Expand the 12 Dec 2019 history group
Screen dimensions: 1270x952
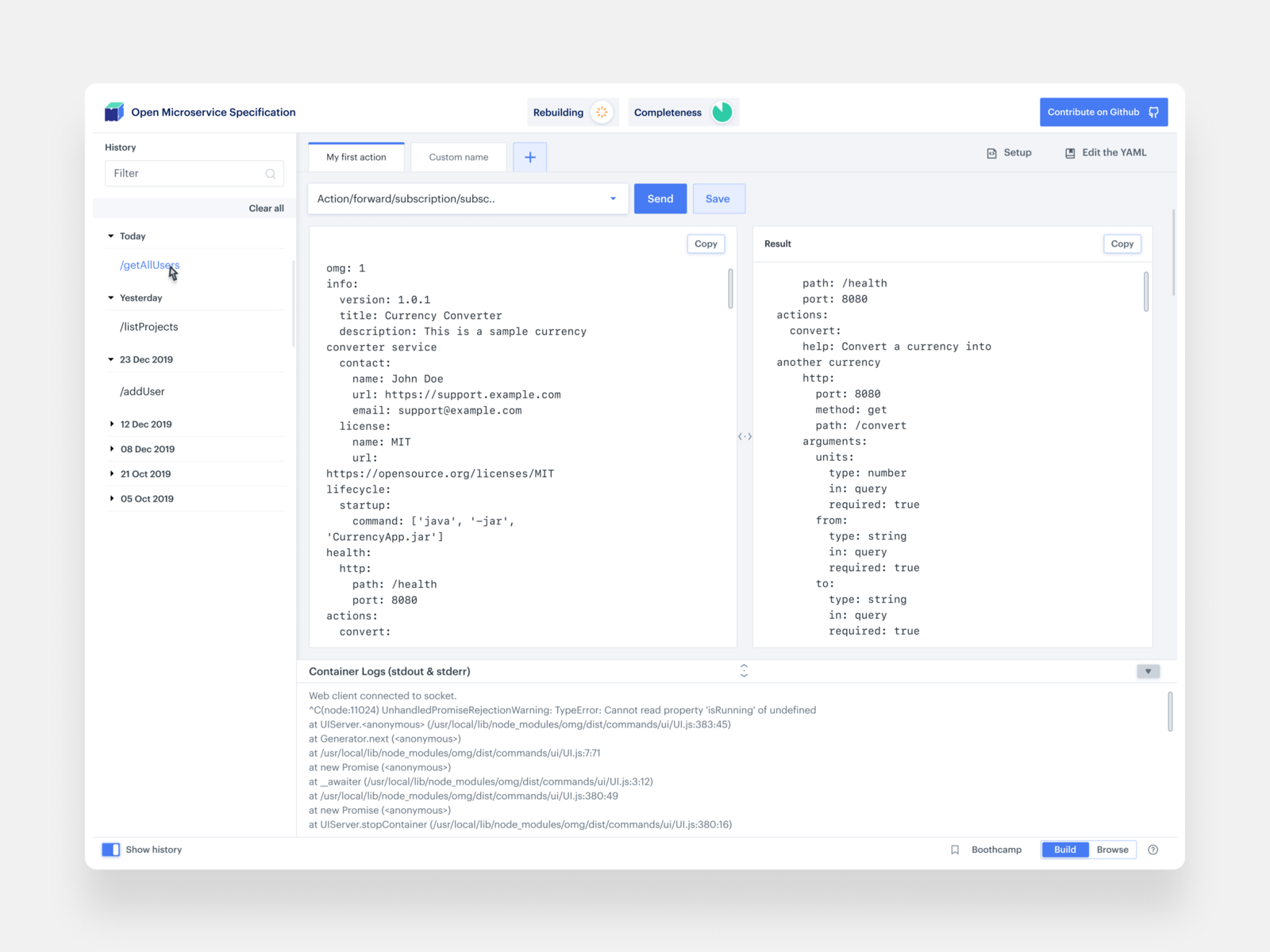coord(112,424)
